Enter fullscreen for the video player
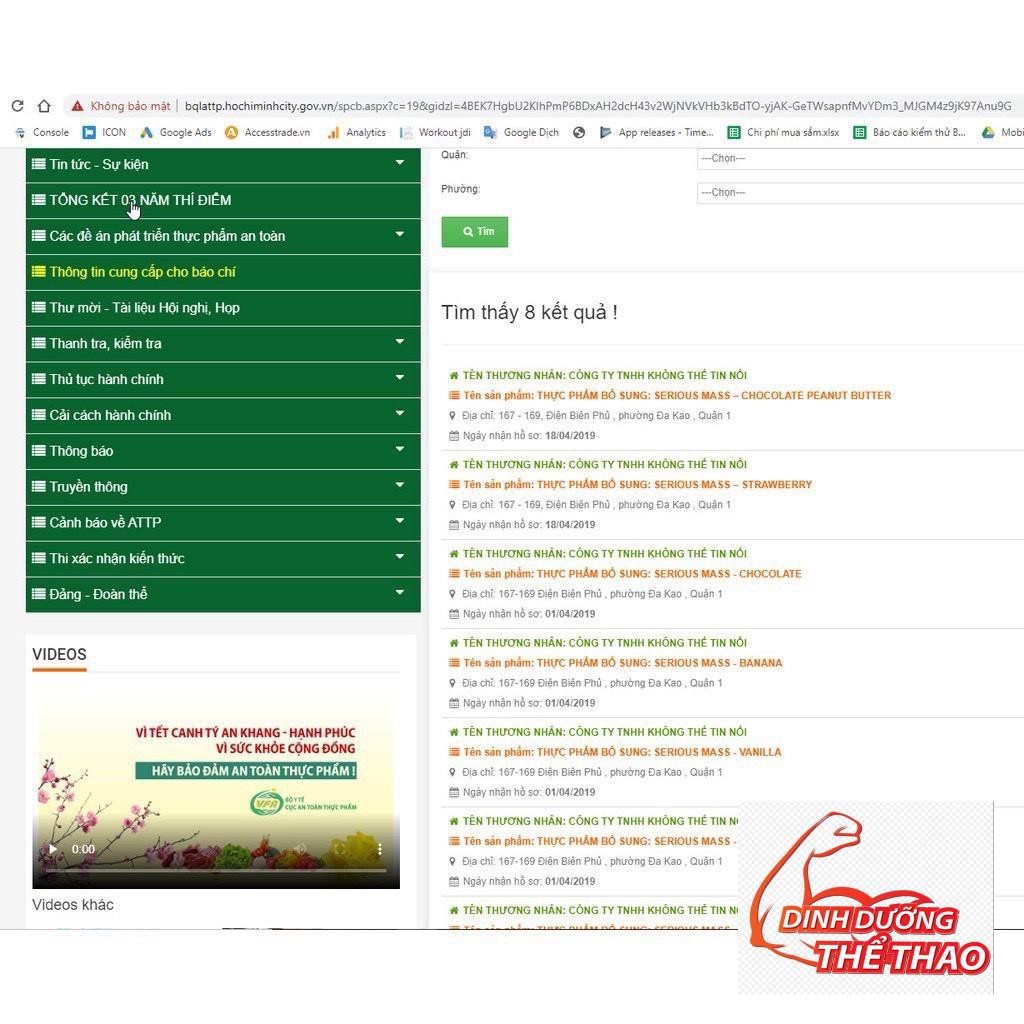 [340, 849]
